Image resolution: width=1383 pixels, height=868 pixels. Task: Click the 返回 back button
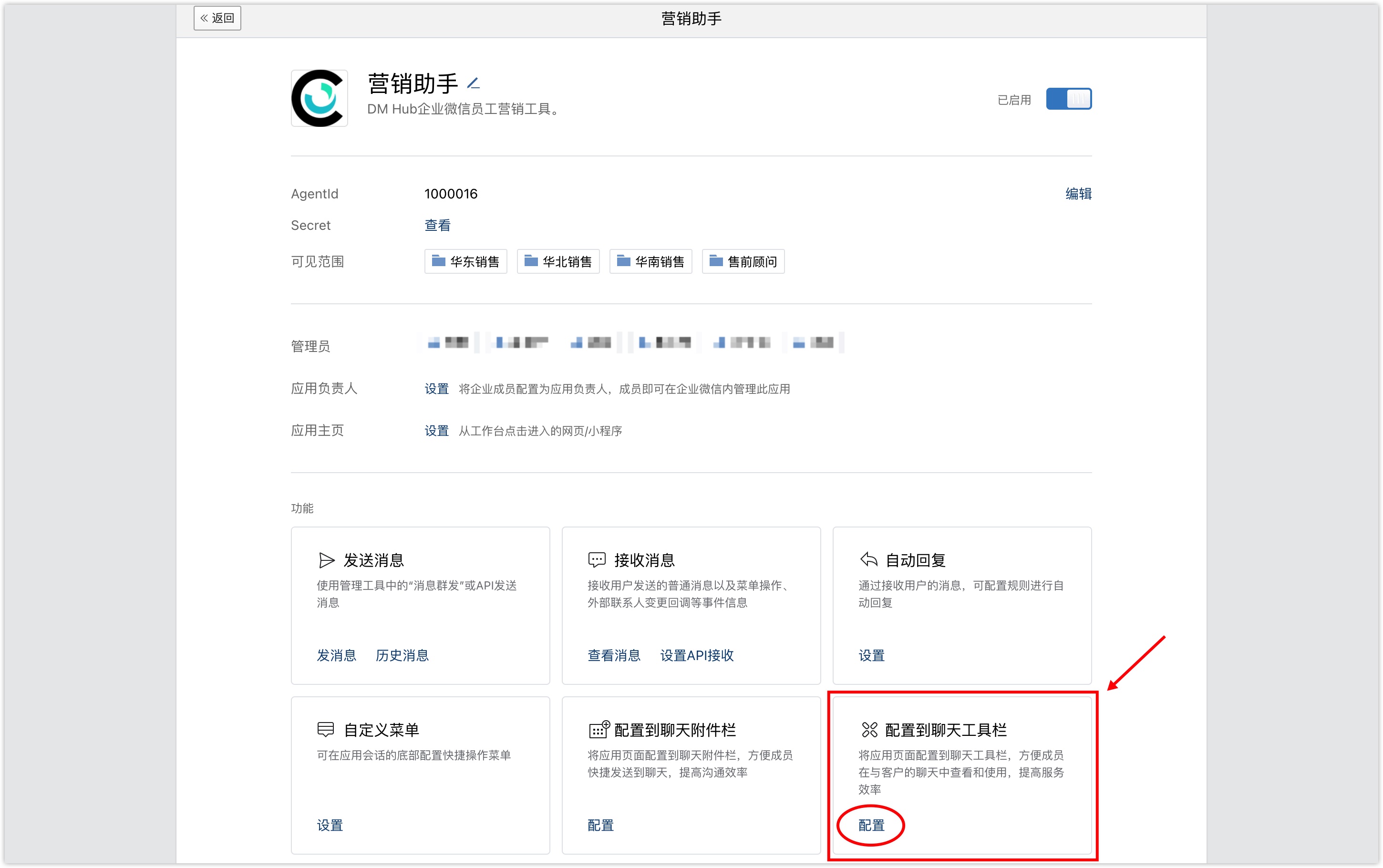[217, 19]
